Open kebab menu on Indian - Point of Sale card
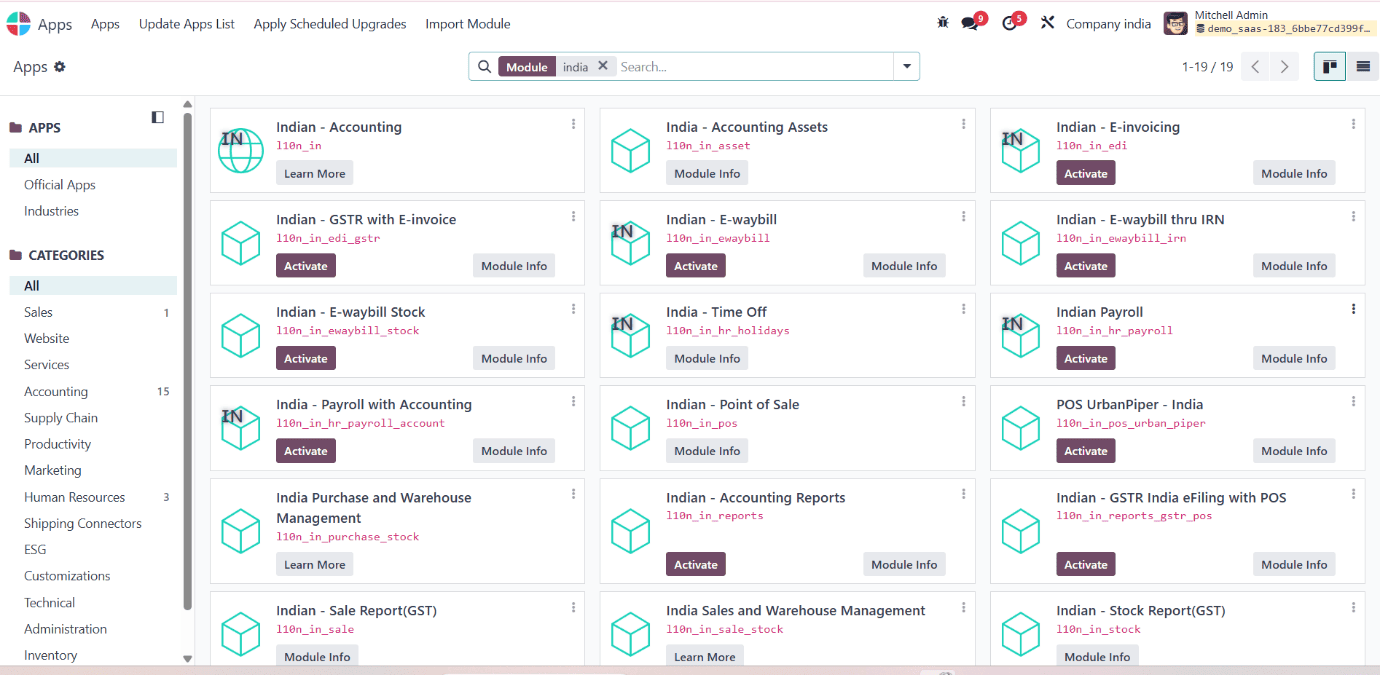Viewport: 1380px width, 675px height. 963,401
